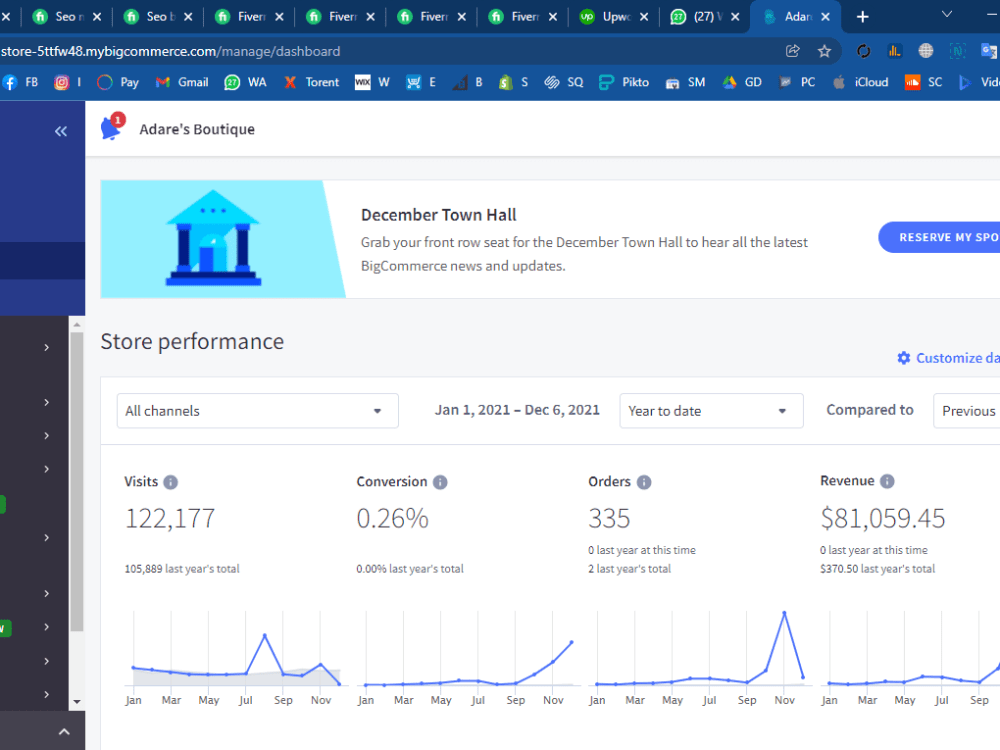Image resolution: width=1000 pixels, height=750 pixels.
Task: Bookmark this page with the star icon
Action: [825, 51]
